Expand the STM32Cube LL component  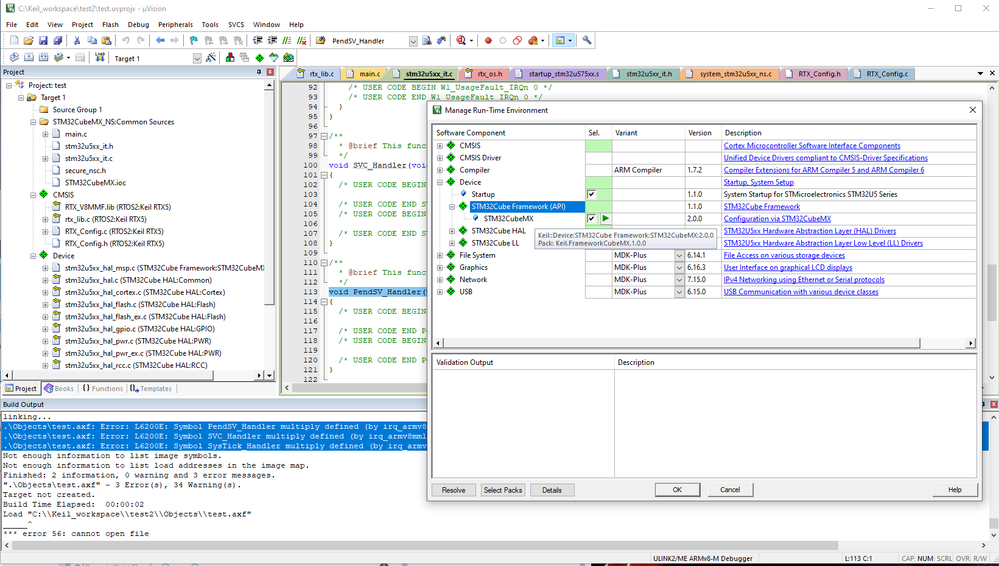pyautogui.click(x=452, y=243)
